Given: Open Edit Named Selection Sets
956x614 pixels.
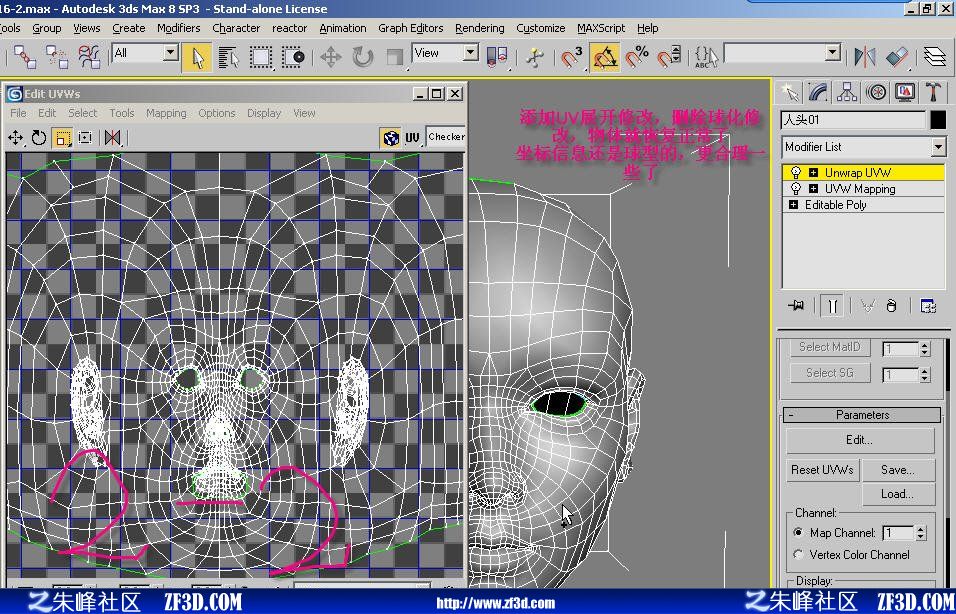Looking at the screenshot, I should [x=706, y=58].
